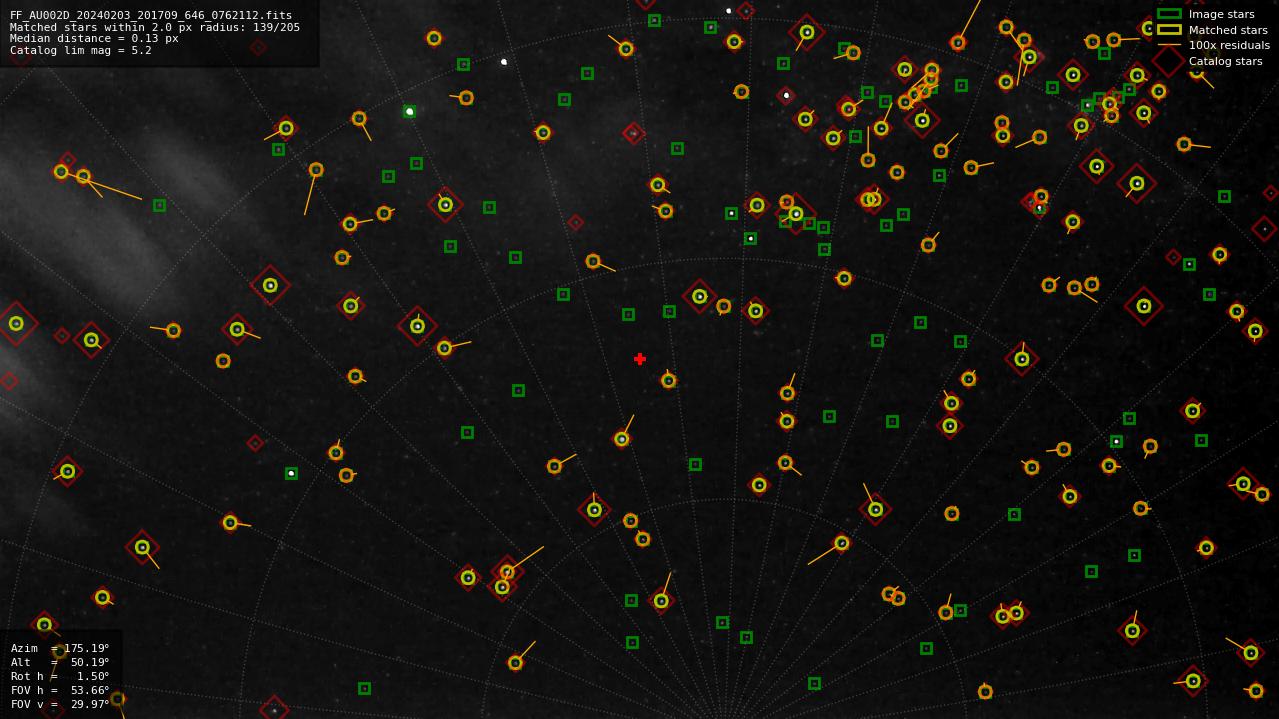Click the 'Catalog stars' legend label
Viewport: 1279px width, 719px height.
tap(1225, 61)
